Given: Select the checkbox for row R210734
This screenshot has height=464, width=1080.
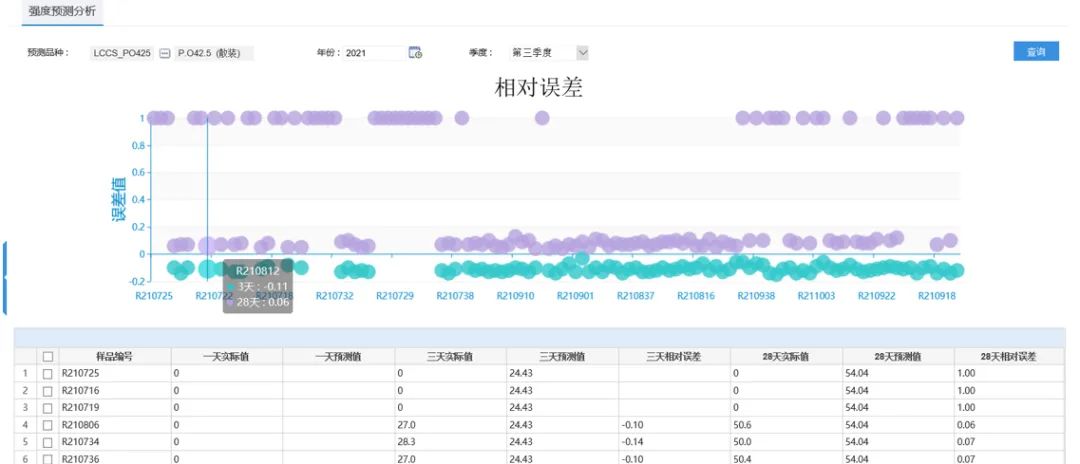Looking at the screenshot, I should pos(47,441).
